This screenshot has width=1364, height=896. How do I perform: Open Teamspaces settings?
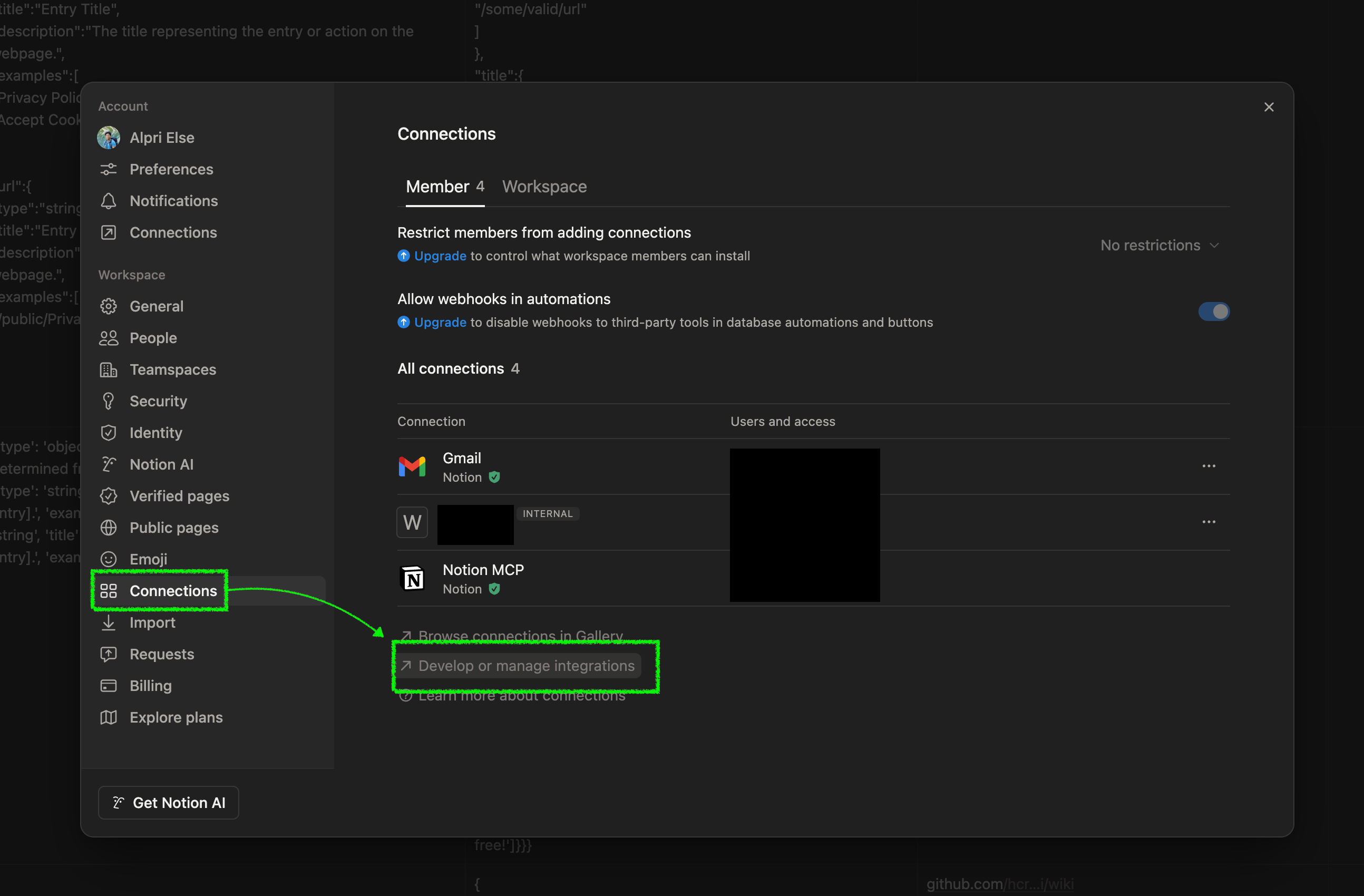click(172, 369)
